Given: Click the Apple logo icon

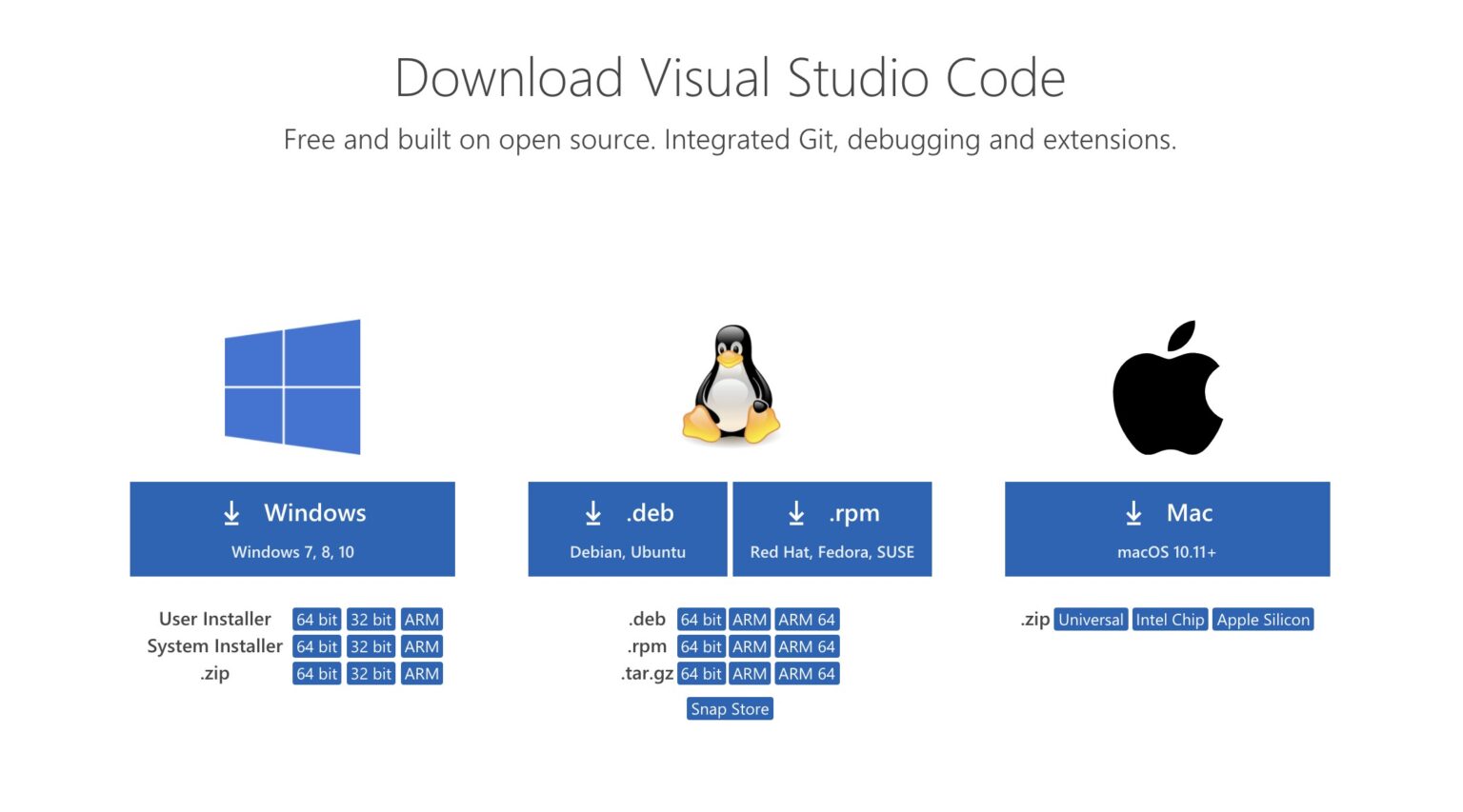Looking at the screenshot, I should coord(1166,386).
